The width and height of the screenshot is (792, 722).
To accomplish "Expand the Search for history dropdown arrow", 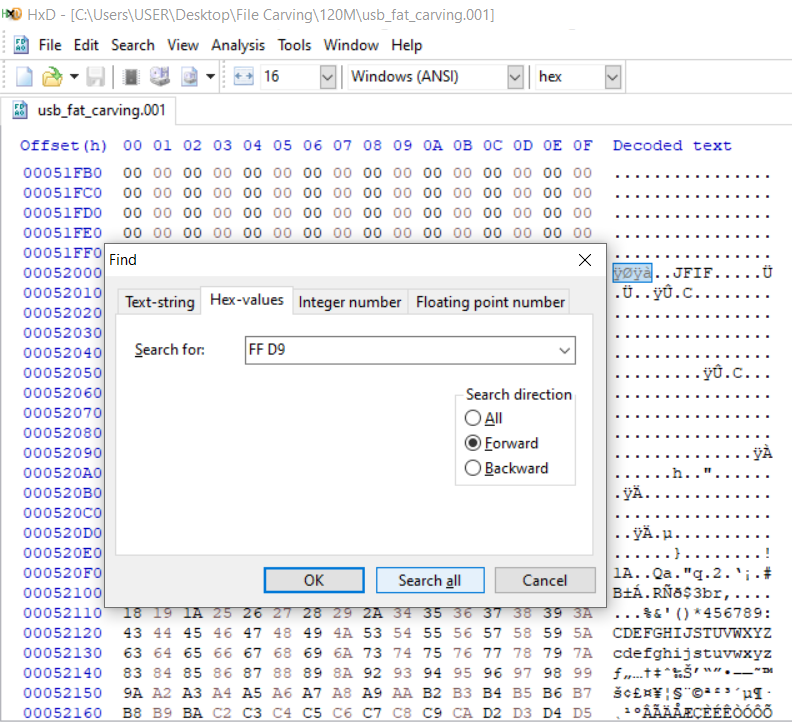I will (565, 350).
